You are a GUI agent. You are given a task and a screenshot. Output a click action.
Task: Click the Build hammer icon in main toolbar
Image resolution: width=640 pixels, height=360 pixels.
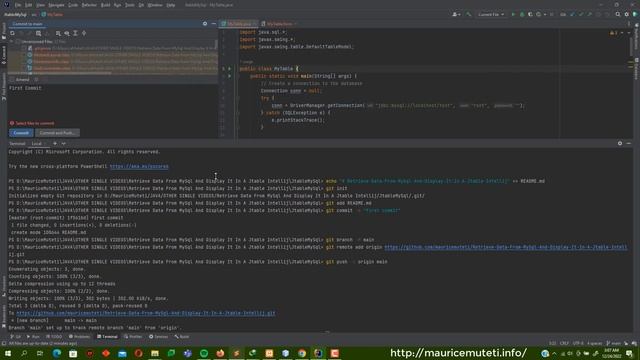click(x=469, y=14)
